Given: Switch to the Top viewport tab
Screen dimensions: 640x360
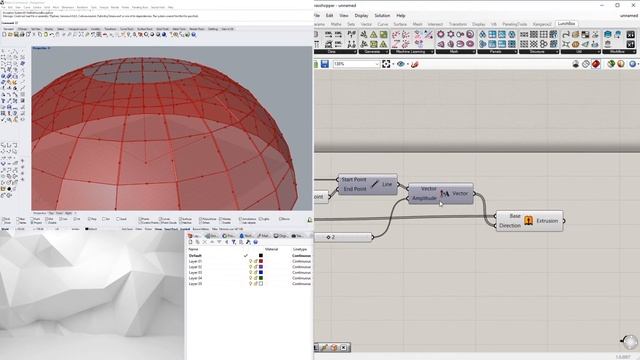Looking at the screenshot, I should tap(51, 213).
